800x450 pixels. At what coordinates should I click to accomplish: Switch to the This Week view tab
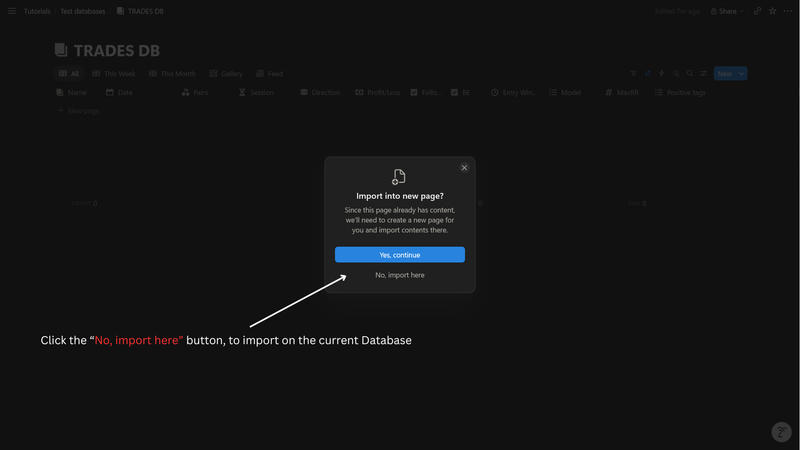(113, 74)
